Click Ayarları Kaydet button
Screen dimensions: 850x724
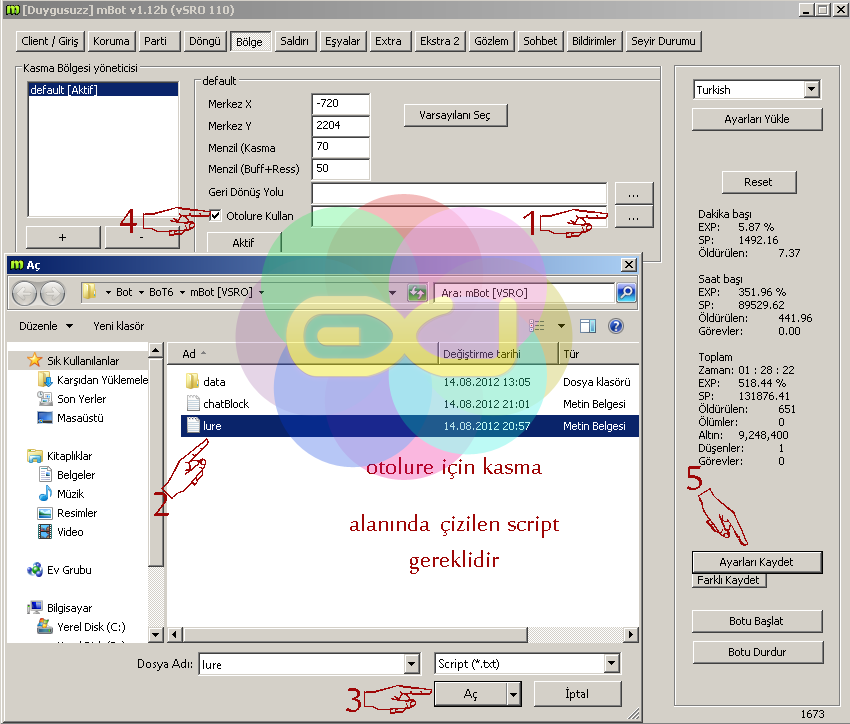click(757, 562)
